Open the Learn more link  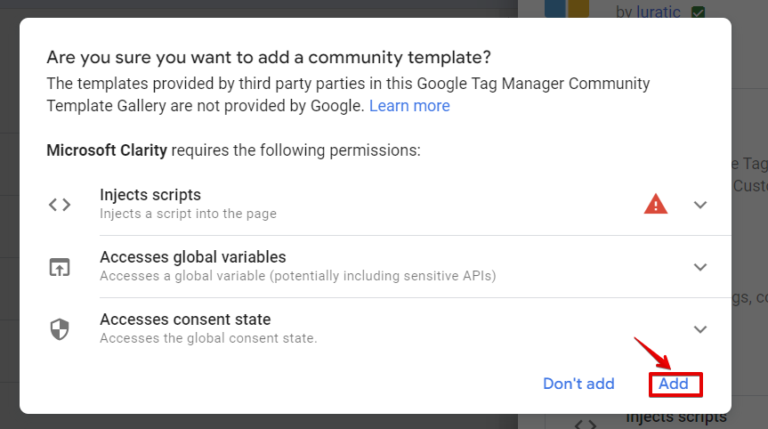[409, 106]
